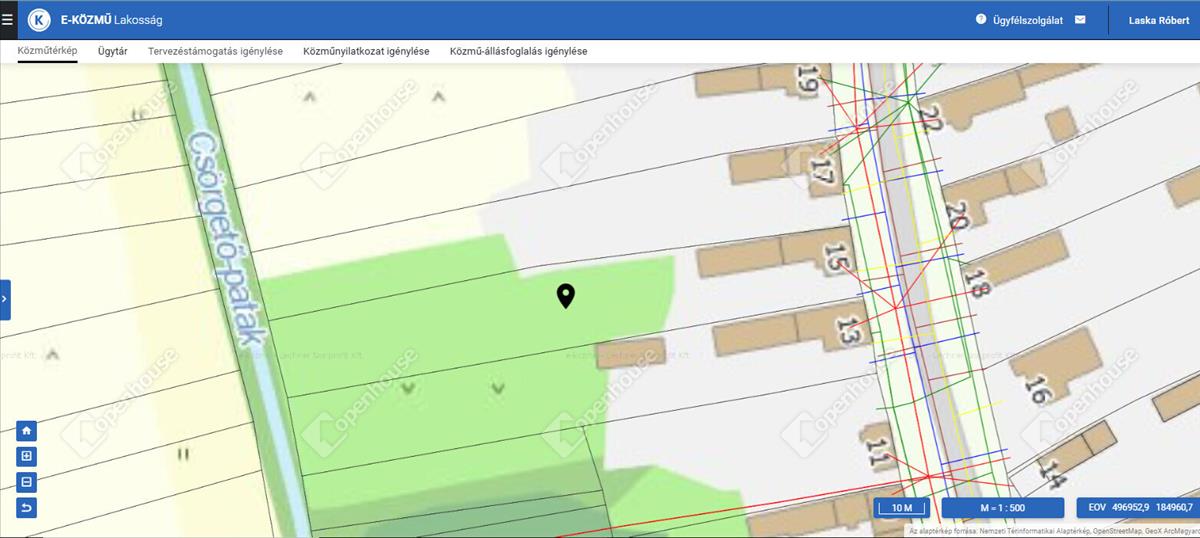This screenshot has height=538, width=1200.
Task: Select the Közműnyilatkozat igénylése tab
Action: pos(366,51)
